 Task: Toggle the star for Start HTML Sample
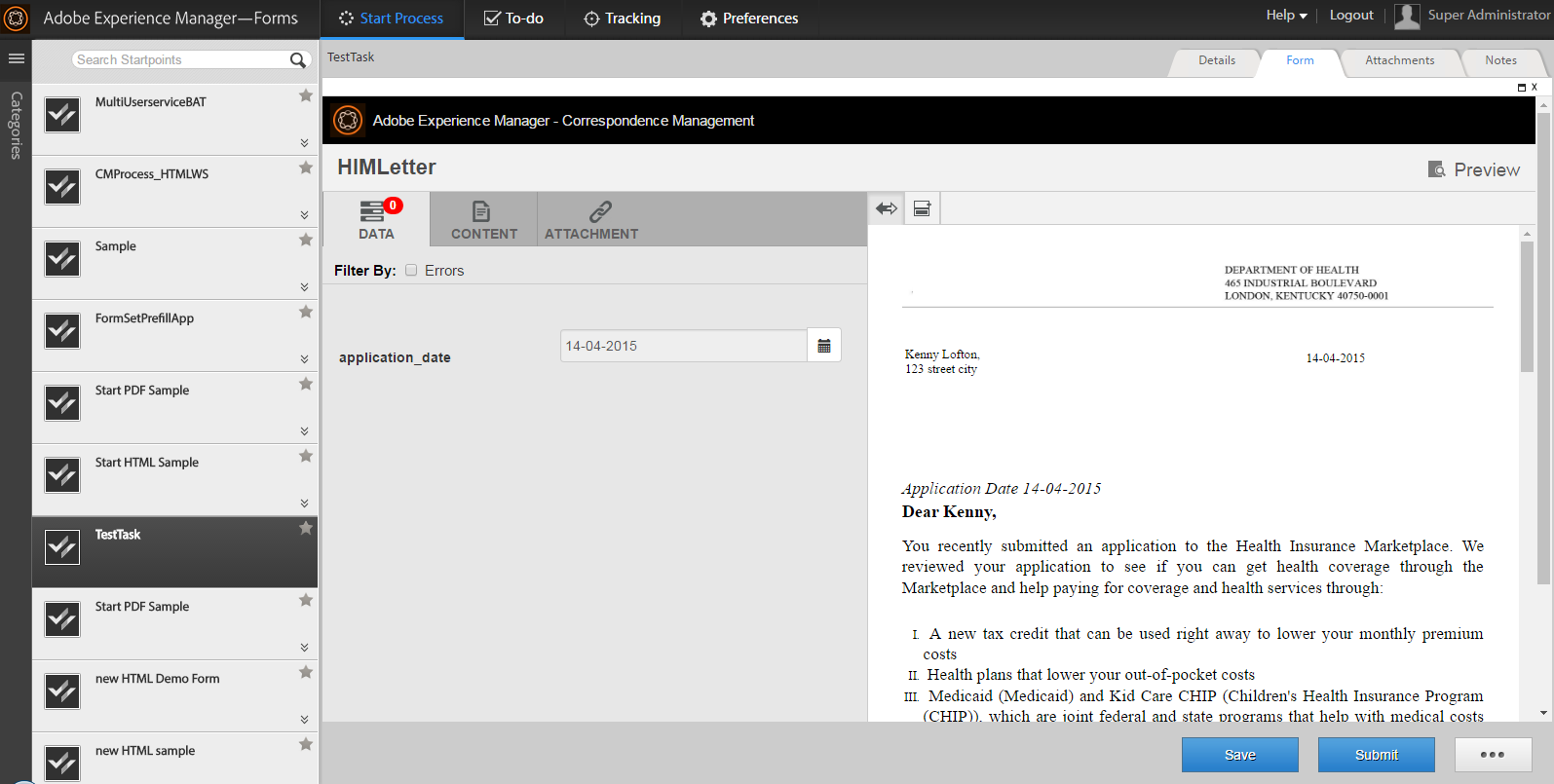coord(306,456)
